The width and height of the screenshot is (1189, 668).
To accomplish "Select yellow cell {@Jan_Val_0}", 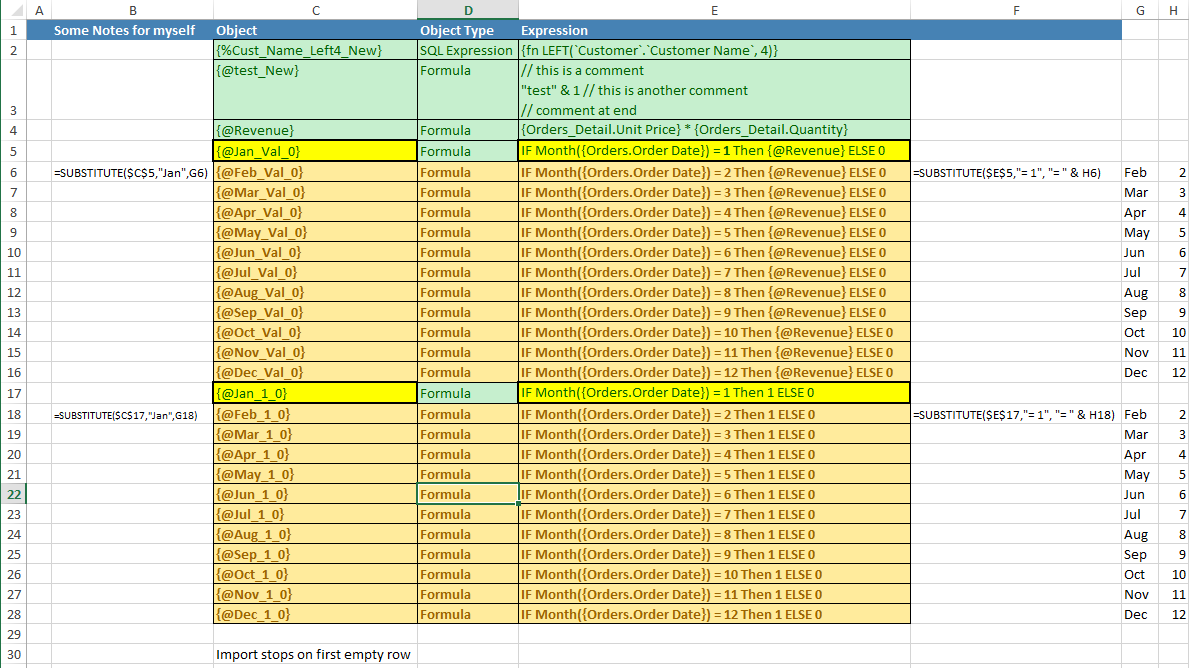I will tap(315, 151).
